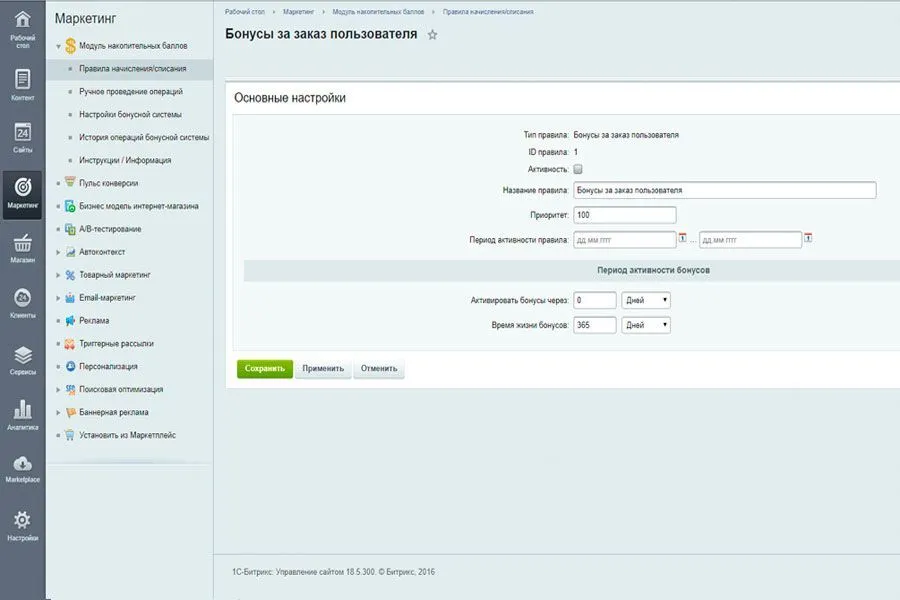The height and width of the screenshot is (600, 900).
Task: Collapse the Модуль накопительных баллов tree node
Action: pos(59,46)
